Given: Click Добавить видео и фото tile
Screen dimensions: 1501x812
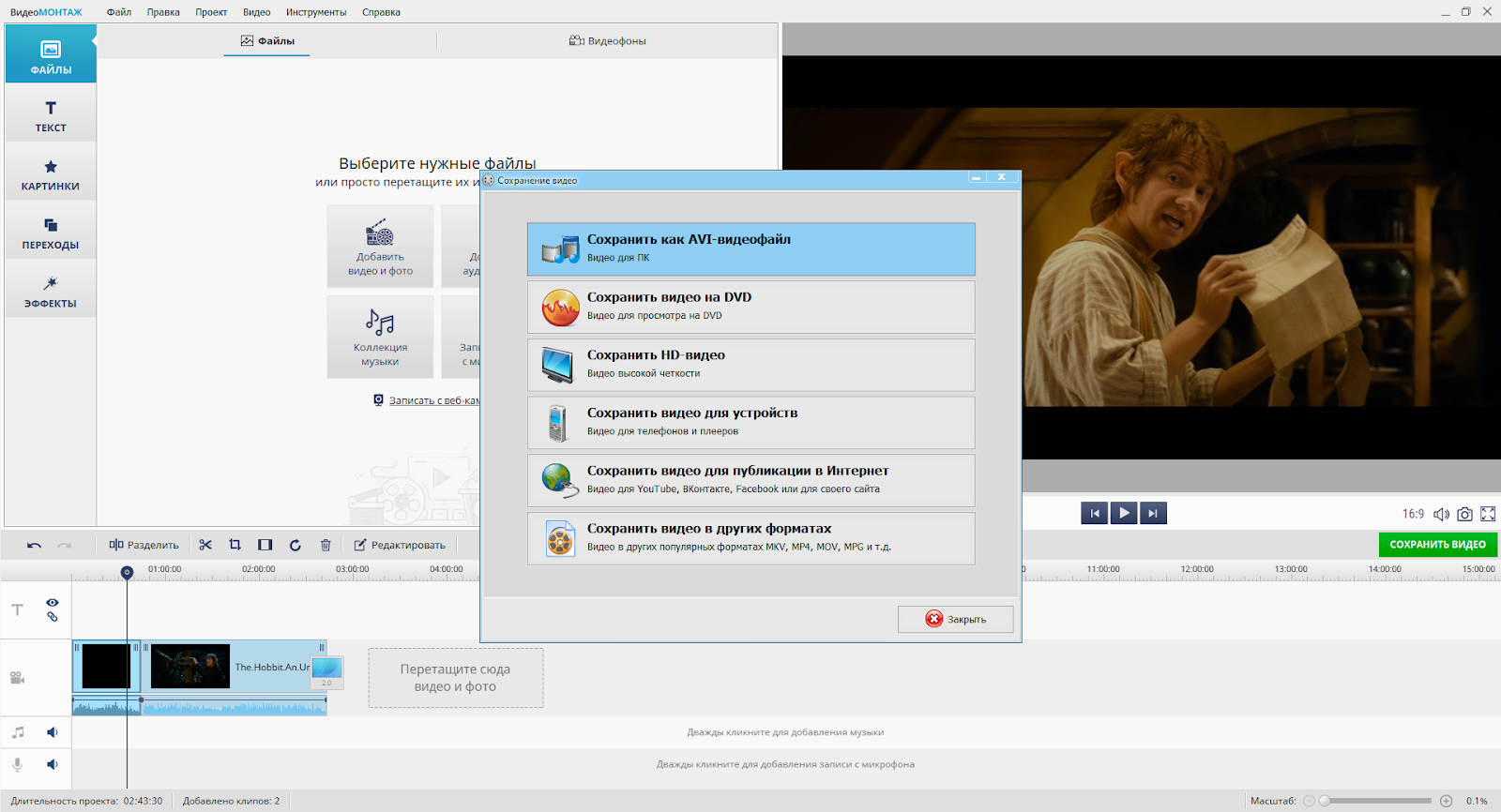Looking at the screenshot, I should [x=380, y=246].
